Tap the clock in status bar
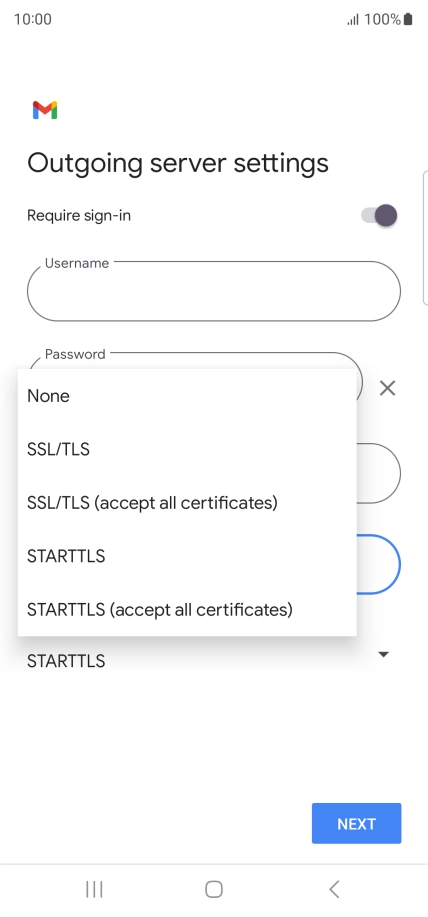 33,19
